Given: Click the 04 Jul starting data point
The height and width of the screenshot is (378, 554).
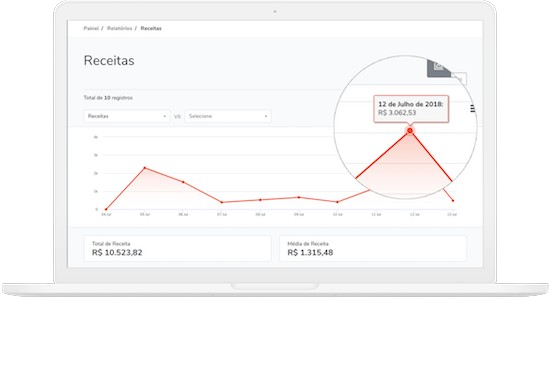Looking at the screenshot, I should coord(106,209).
